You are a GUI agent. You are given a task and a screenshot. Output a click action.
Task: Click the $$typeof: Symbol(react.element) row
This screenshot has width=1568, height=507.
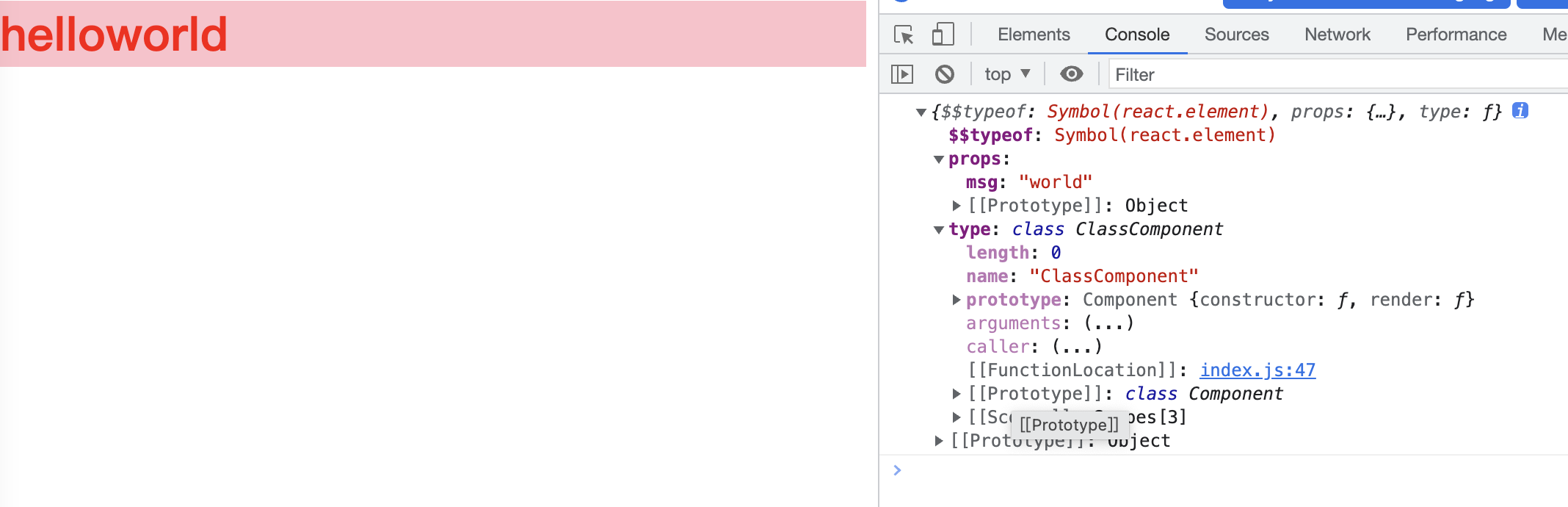(1111, 135)
